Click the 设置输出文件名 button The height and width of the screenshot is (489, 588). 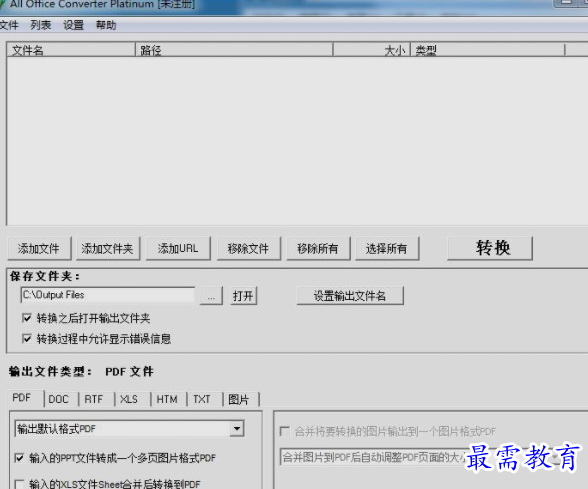point(350,296)
